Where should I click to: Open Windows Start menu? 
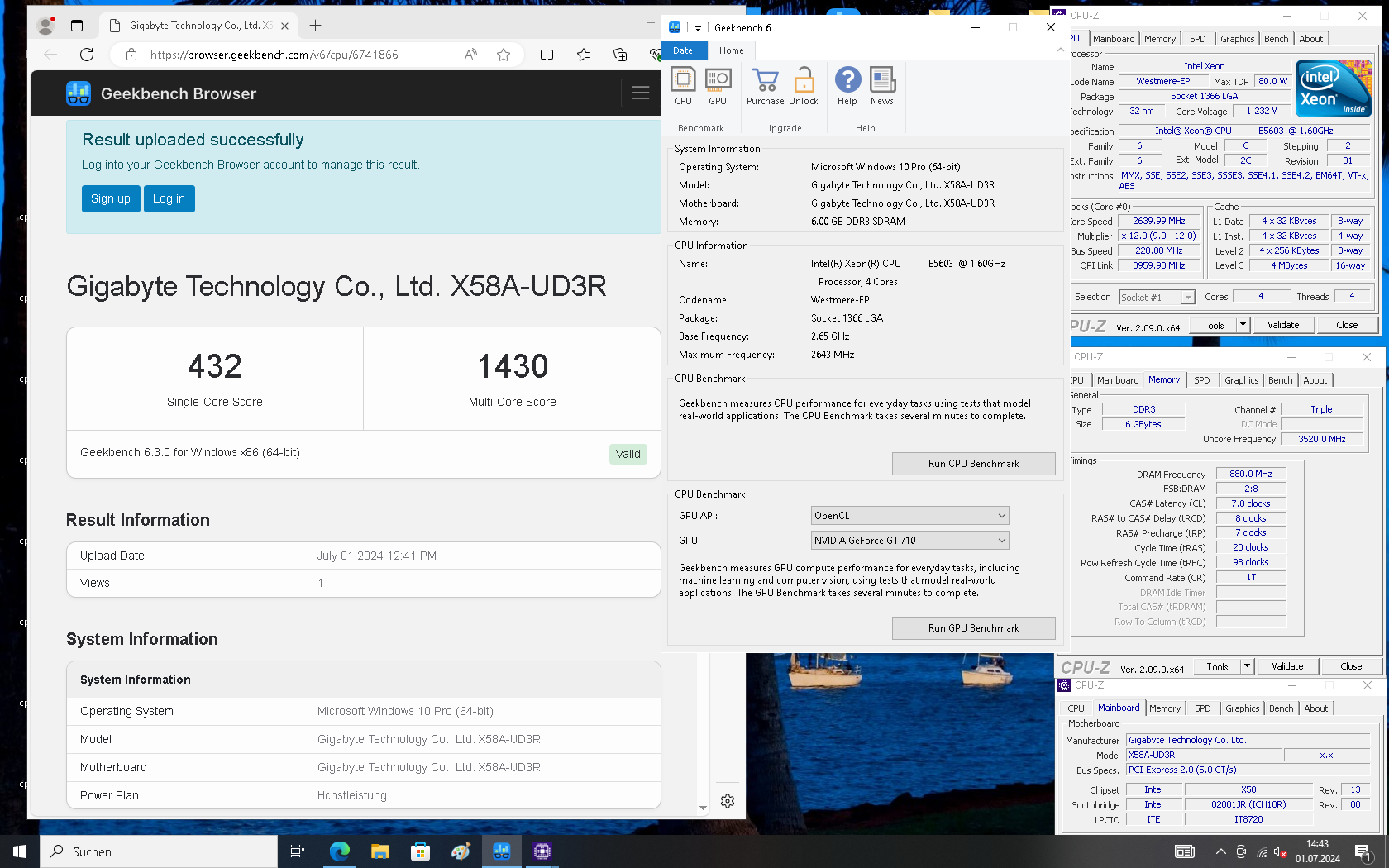point(20,851)
